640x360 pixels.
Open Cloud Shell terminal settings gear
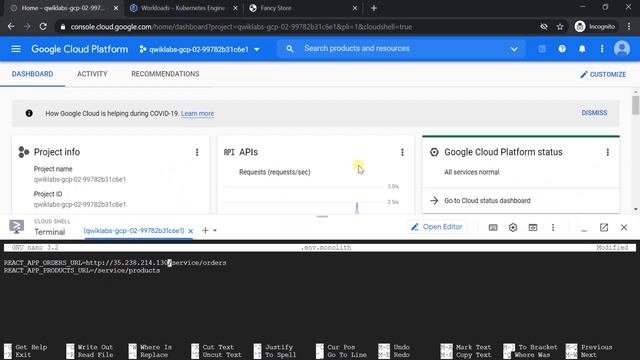(513, 227)
